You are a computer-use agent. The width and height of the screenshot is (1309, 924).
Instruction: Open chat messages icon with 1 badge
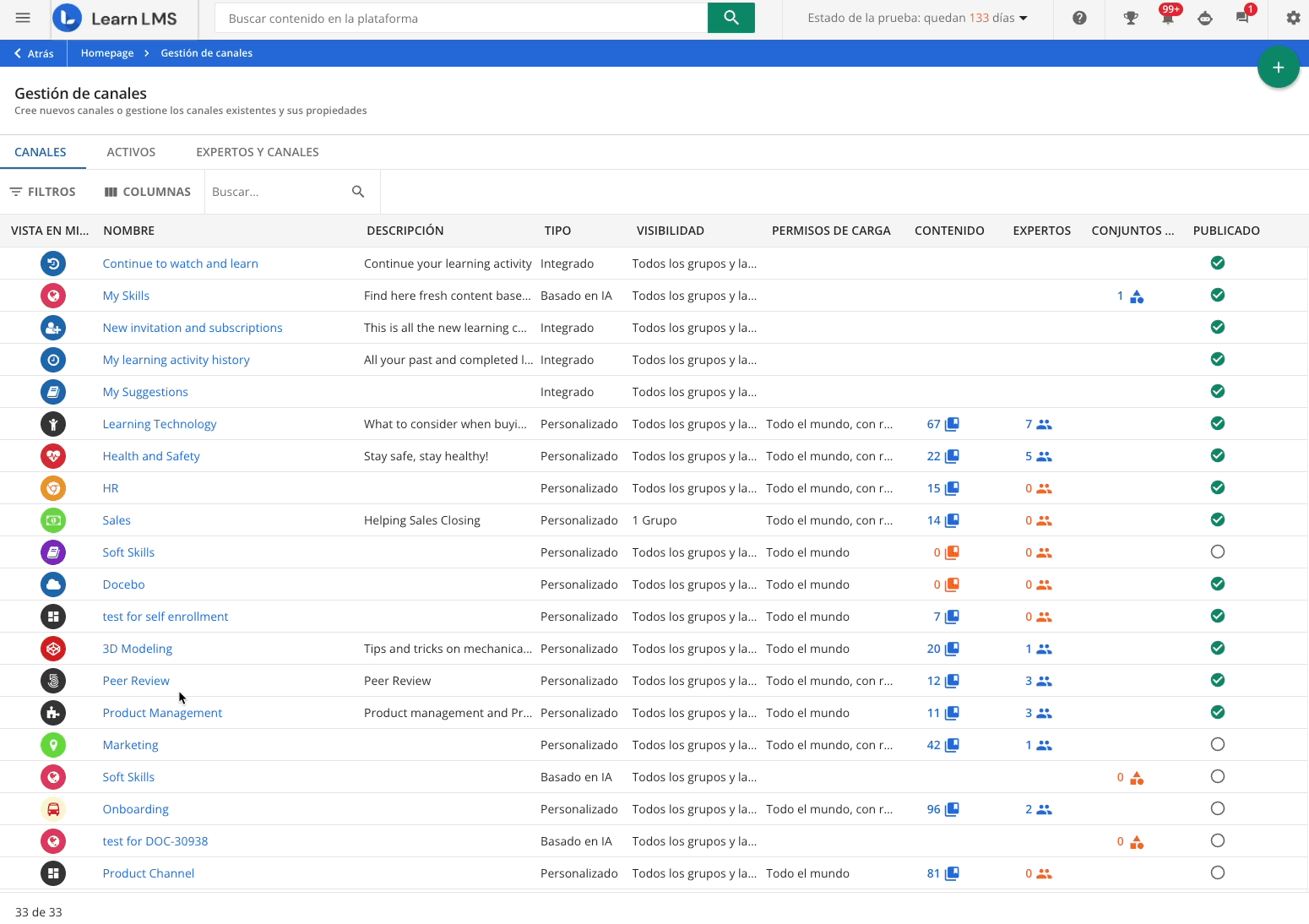(x=1242, y=18)
